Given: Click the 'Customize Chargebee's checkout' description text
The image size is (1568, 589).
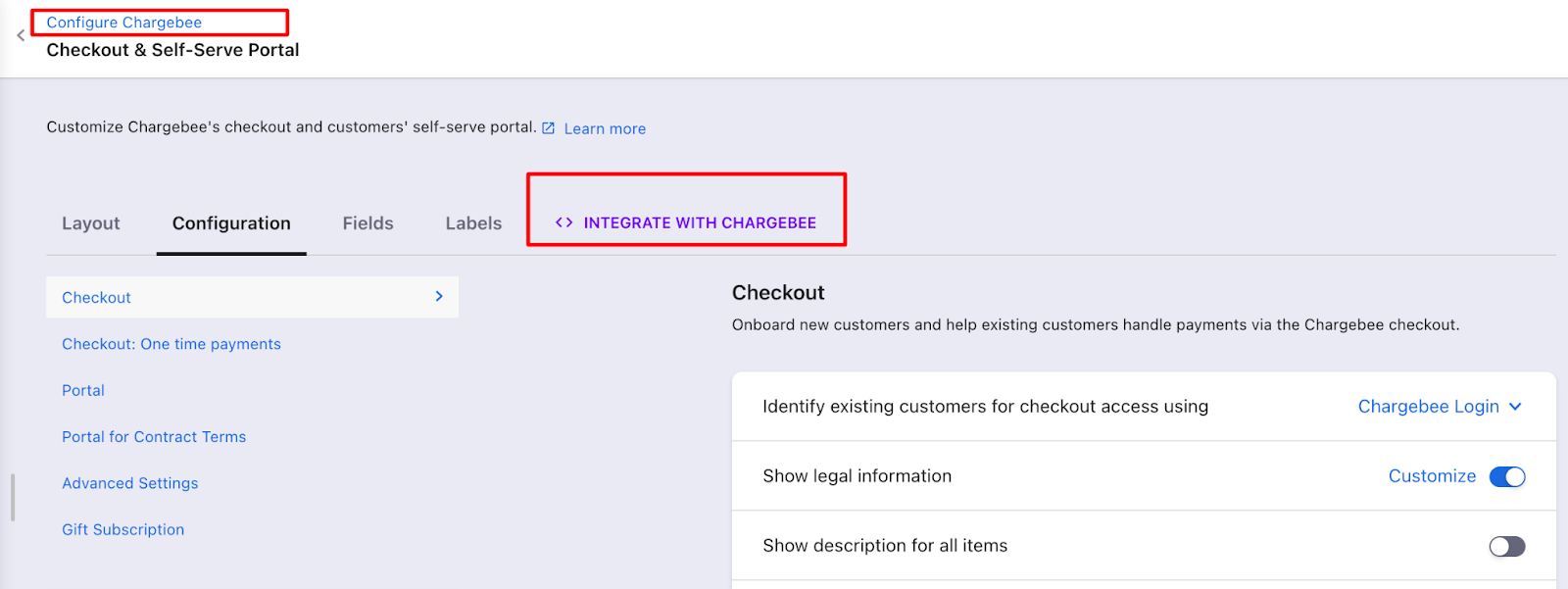Looking at the screenshot, I should click(291, 127).
